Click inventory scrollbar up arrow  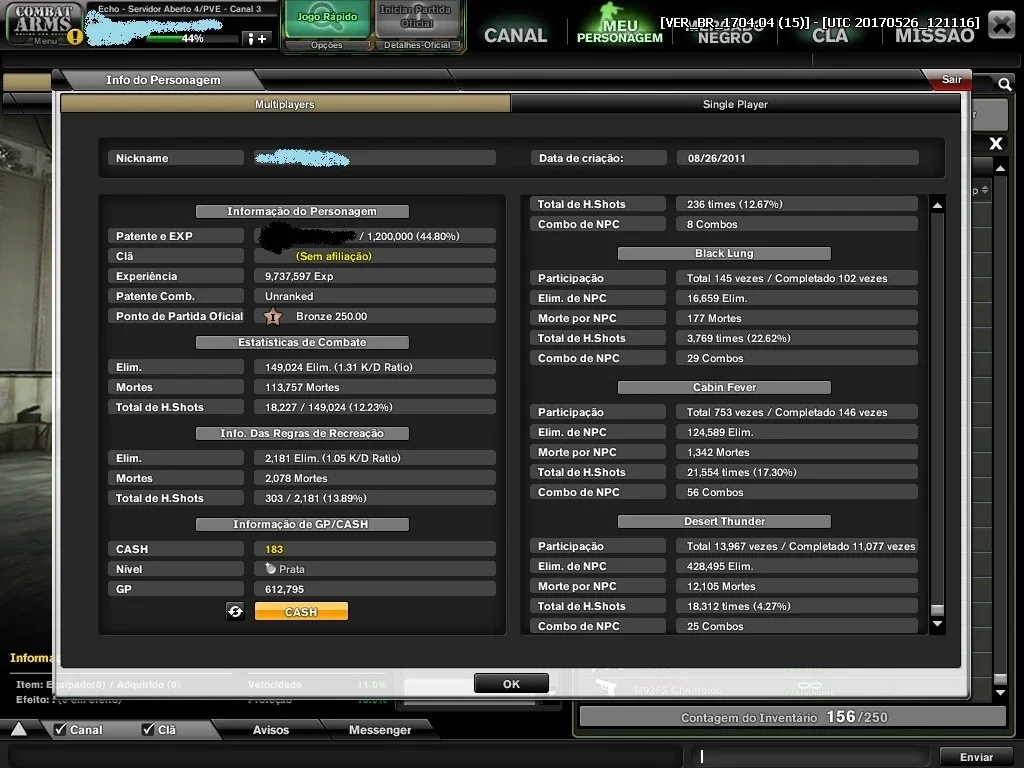(x=1000, y=168)
